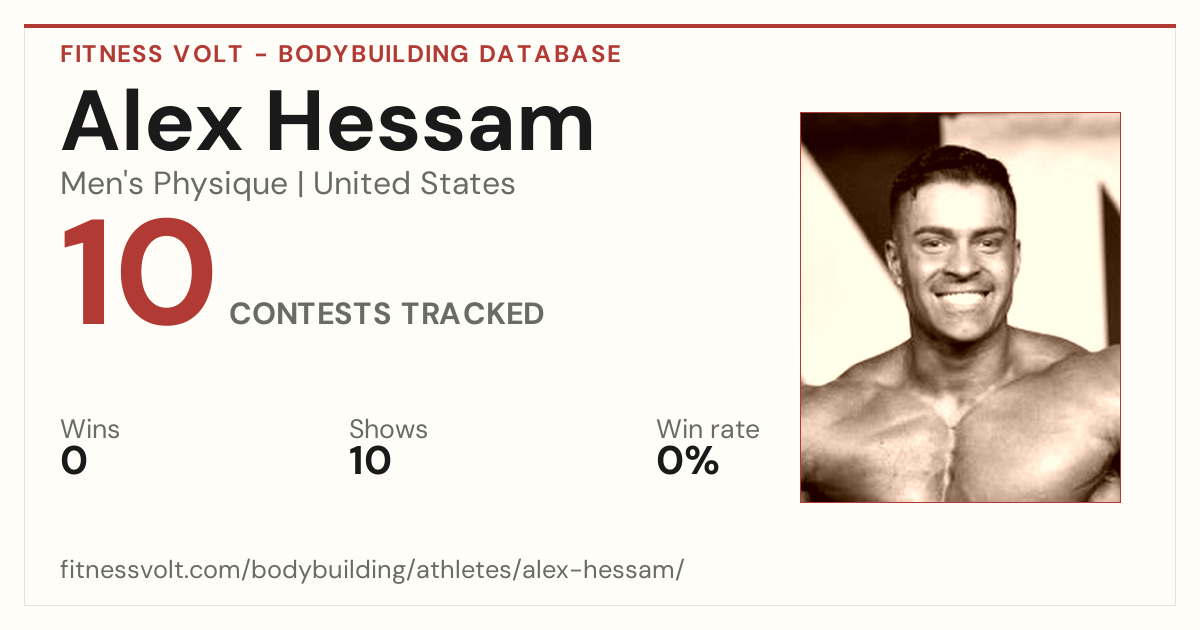Click the Wins label

point(90,430)
